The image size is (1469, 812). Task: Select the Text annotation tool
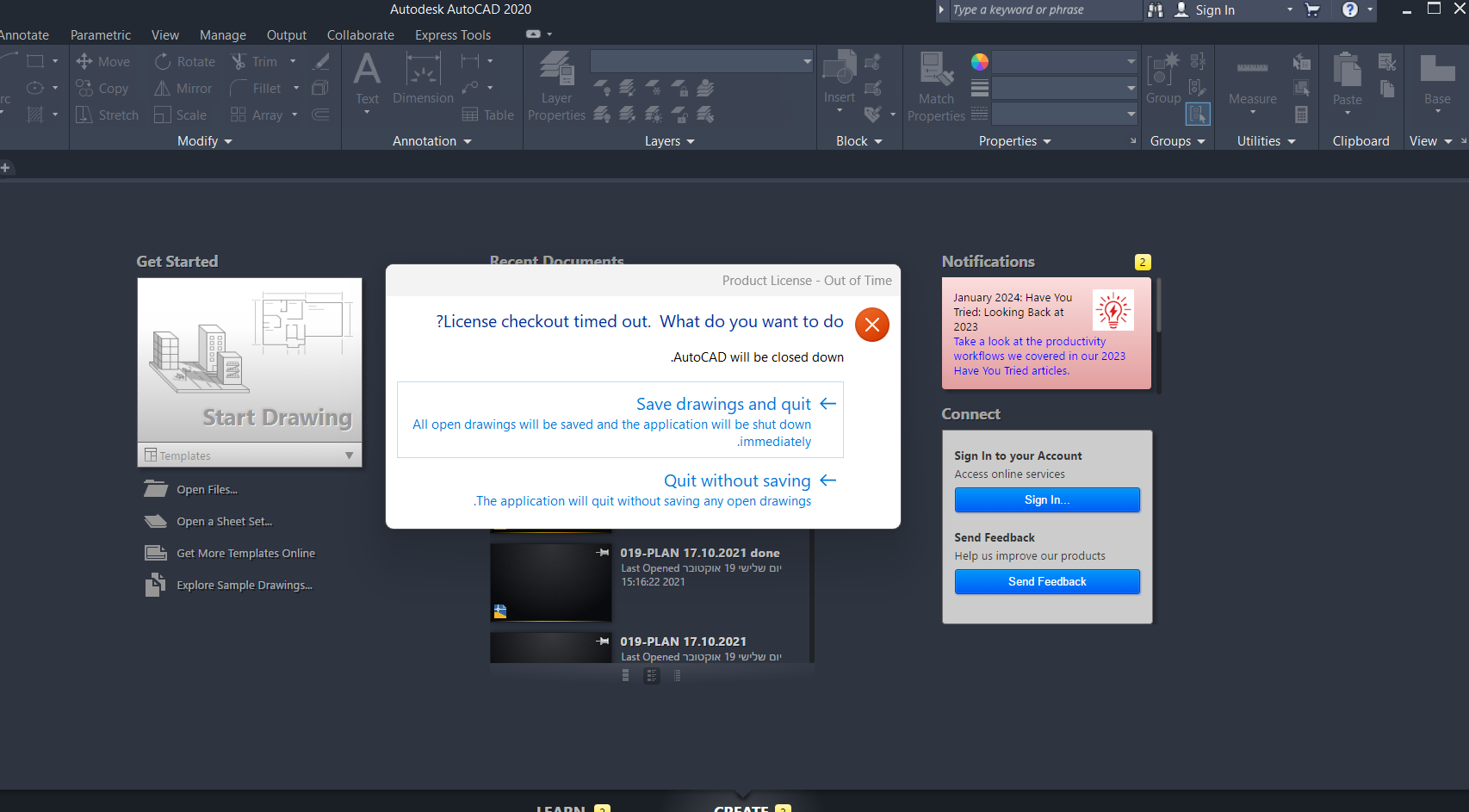coord(367,78)
